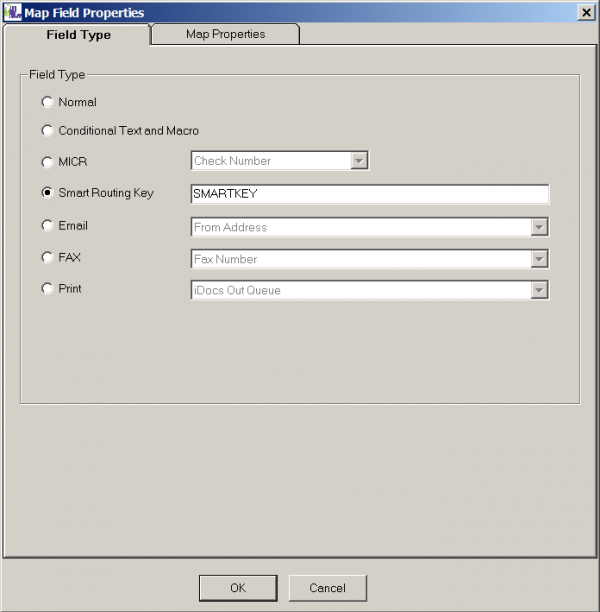Open the iDocs Out Queue dropdown
The width and height of the screenshot is (600, 612).
(x=540, y=290)
